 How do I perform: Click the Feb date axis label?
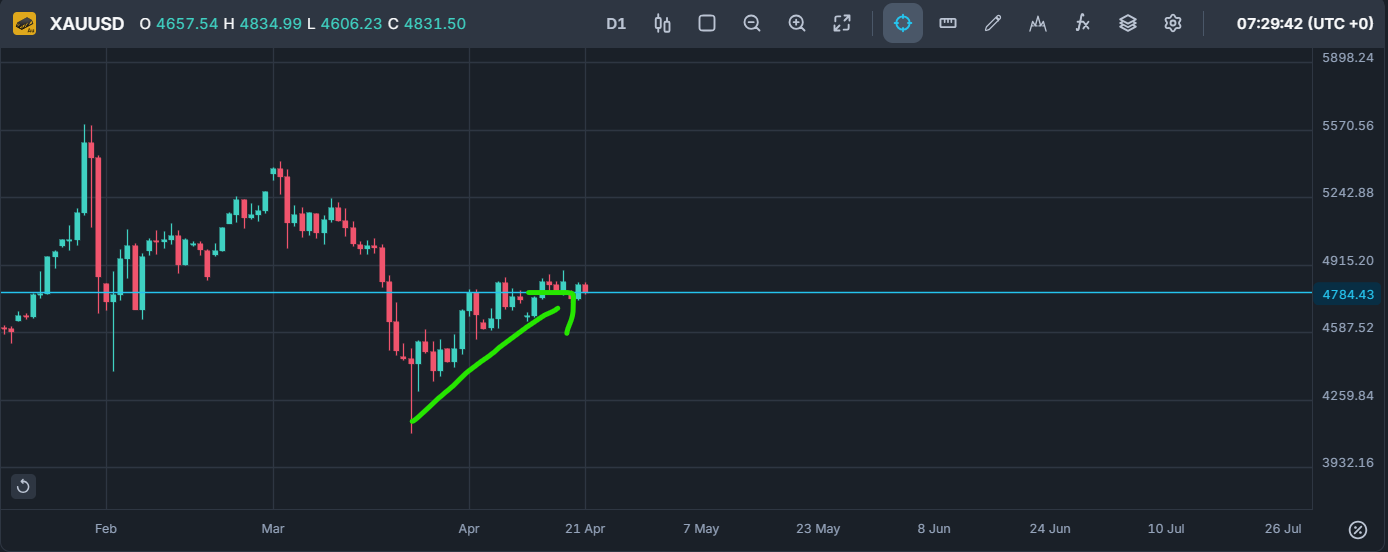point(106,528)
